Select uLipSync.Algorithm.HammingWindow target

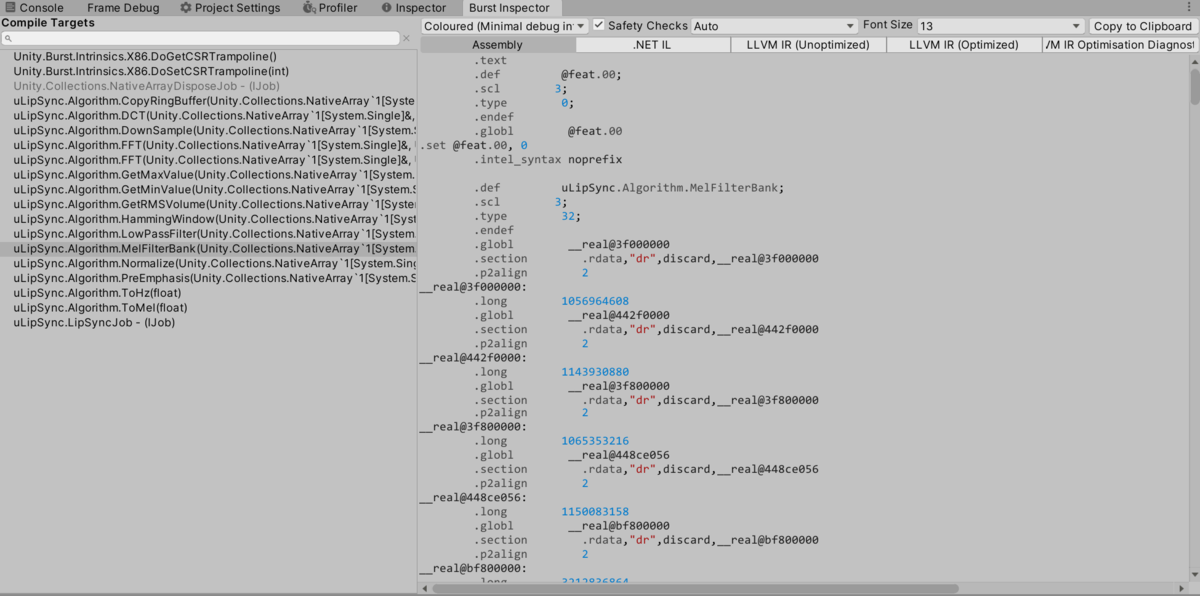[x=208, y=219]
